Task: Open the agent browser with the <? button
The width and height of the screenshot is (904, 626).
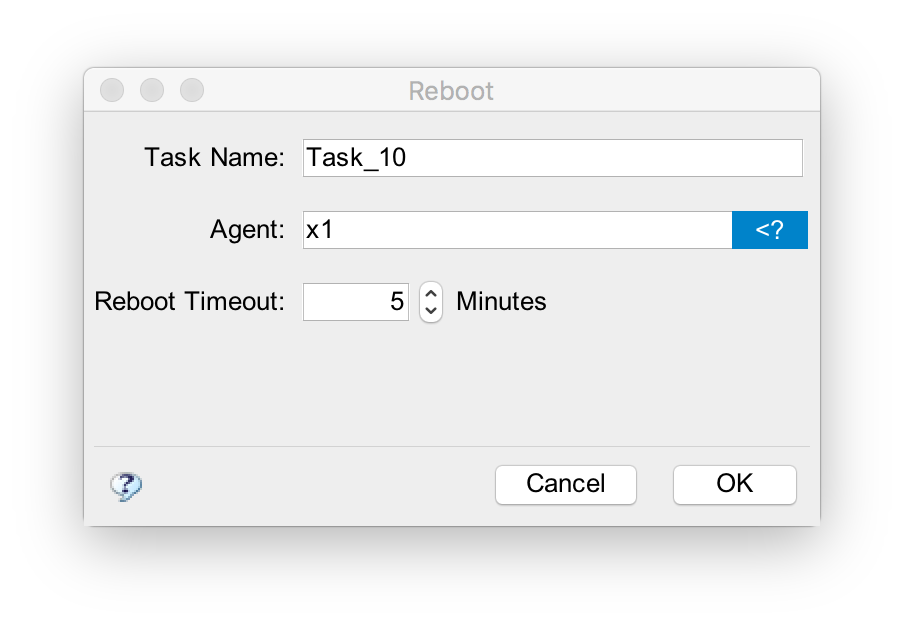Action: [770, 230]
